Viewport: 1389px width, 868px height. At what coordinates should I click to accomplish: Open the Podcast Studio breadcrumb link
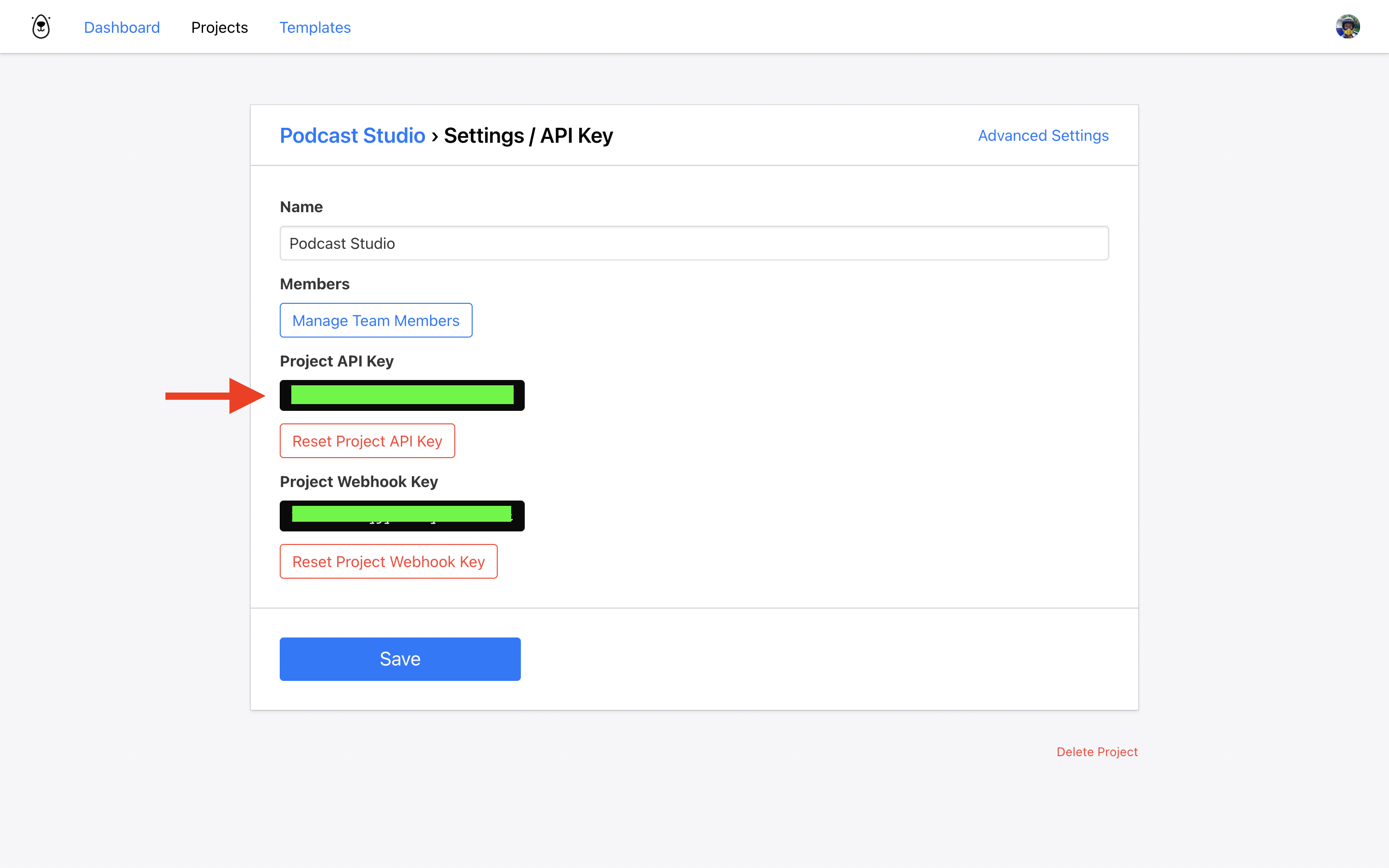[352, 136]
